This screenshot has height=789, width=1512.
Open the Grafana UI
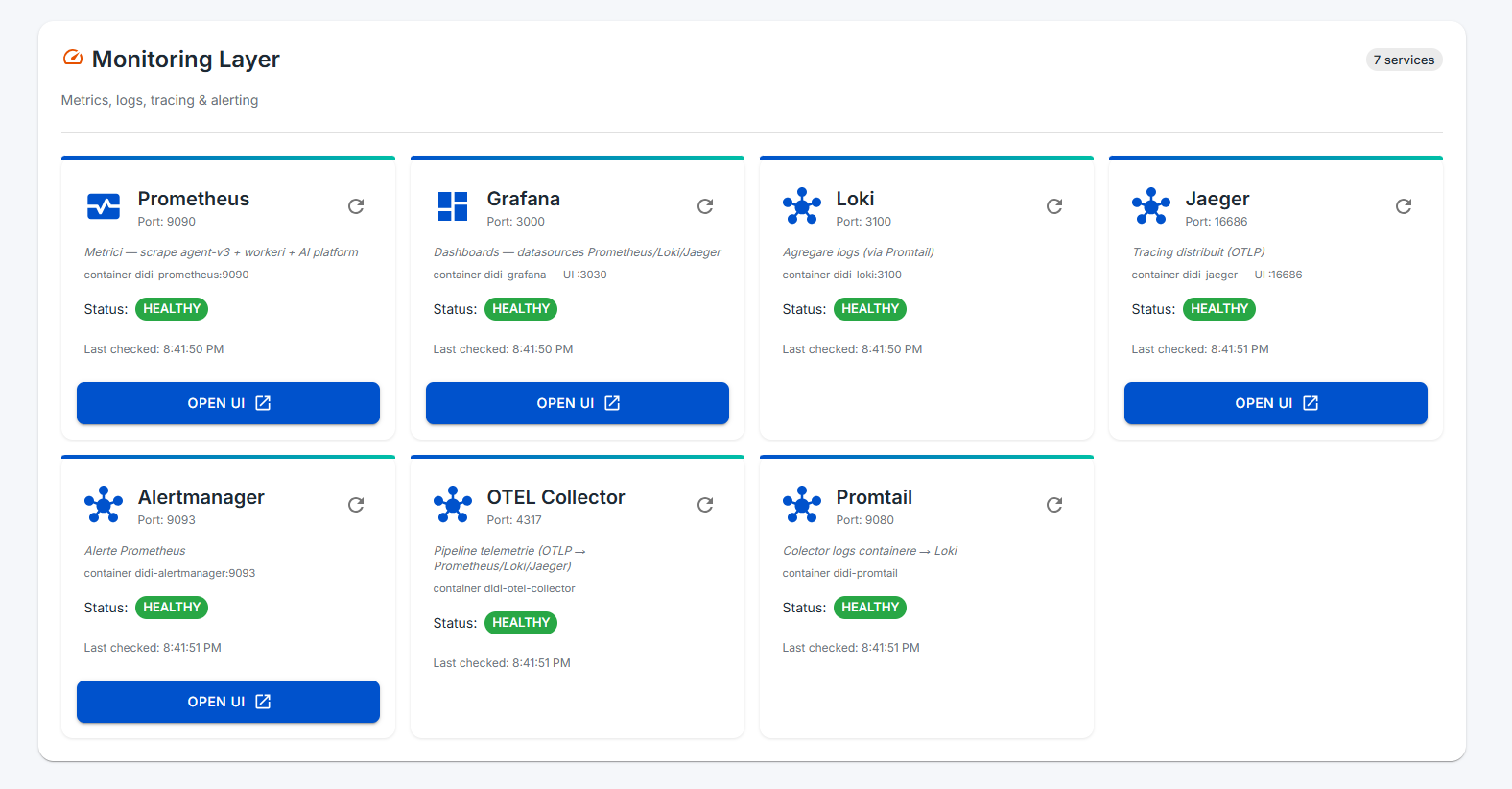click(x=578, y=403)
